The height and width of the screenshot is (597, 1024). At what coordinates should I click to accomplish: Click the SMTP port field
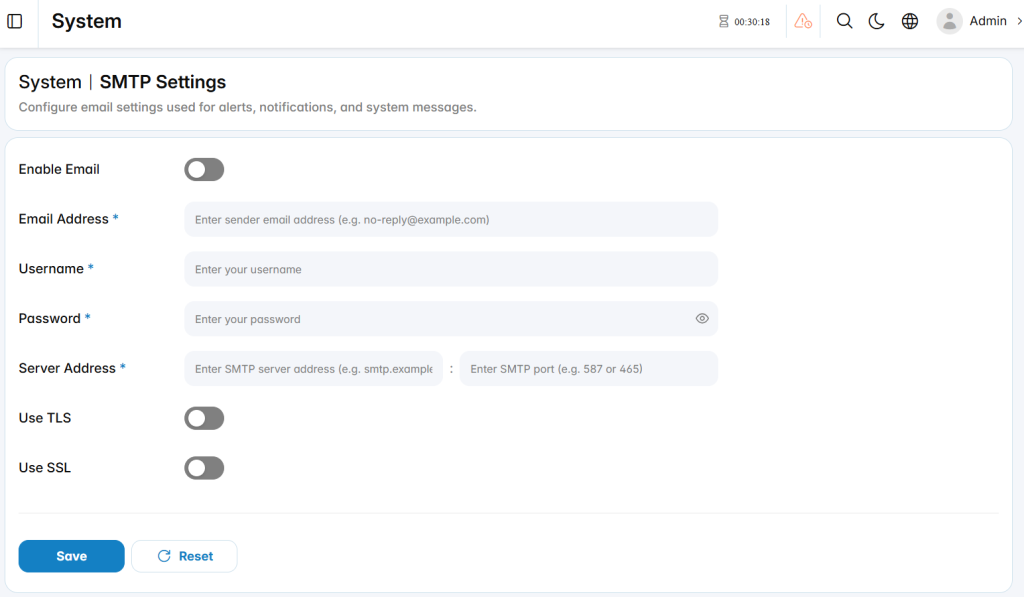[588, 368]
